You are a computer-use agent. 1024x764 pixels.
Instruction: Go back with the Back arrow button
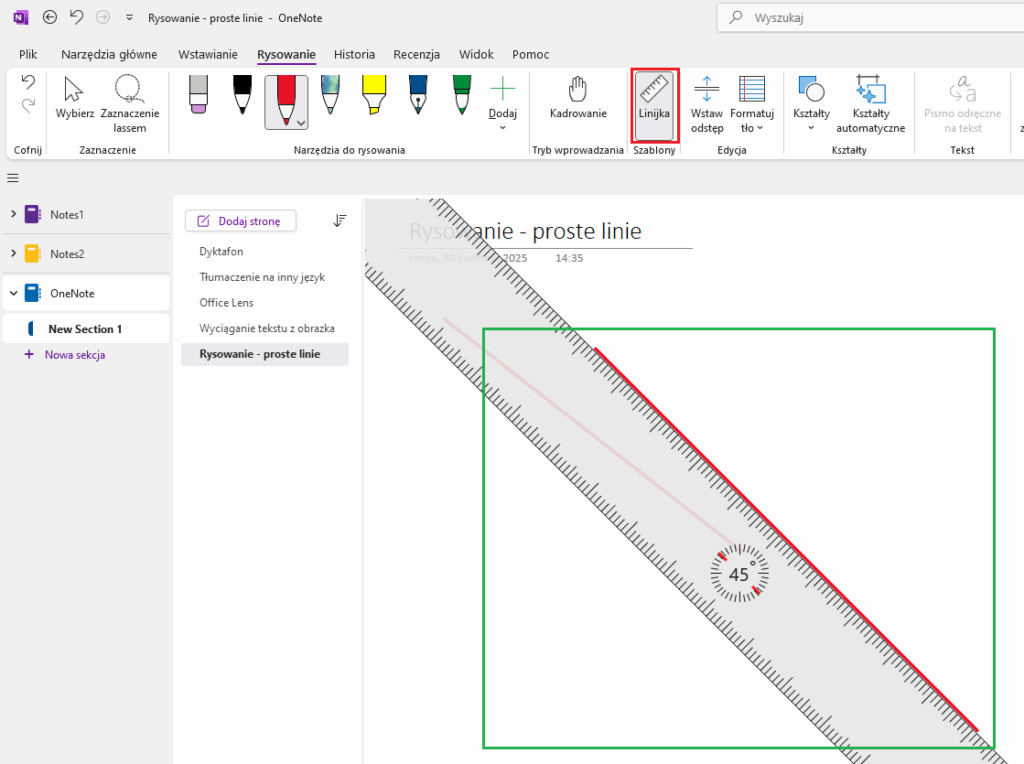tap(50, 18)
